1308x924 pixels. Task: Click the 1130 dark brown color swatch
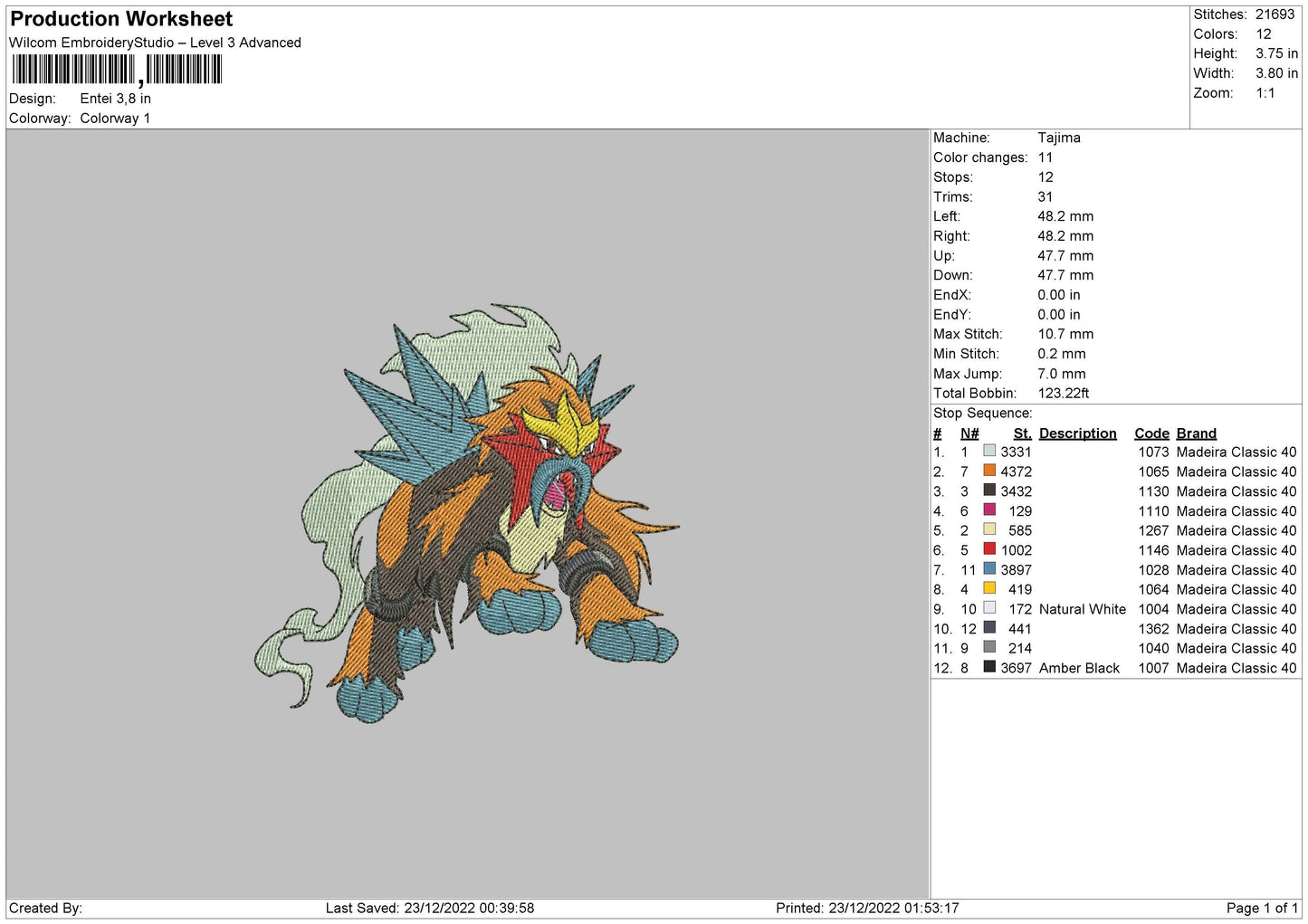click(989, 491)
